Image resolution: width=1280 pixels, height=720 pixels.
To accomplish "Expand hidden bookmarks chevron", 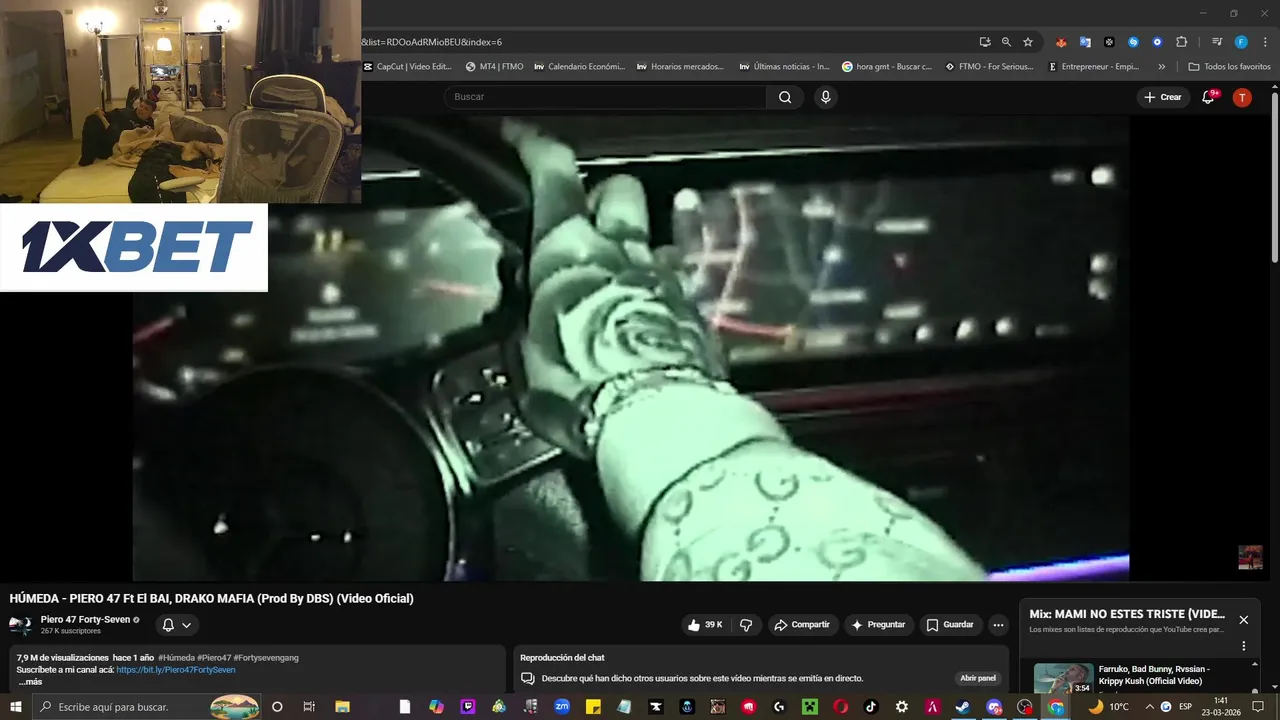I will click(x=1161, y=67).
